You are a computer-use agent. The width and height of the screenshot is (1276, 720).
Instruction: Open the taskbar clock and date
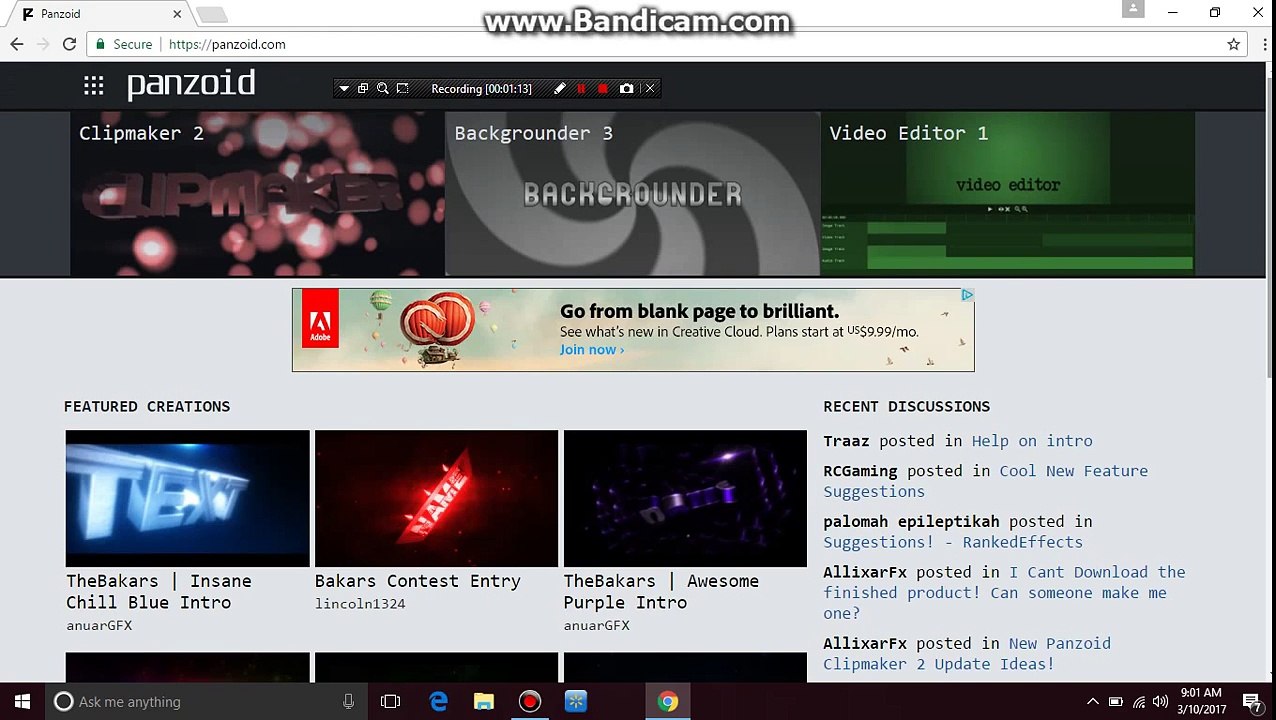[1202, 702]
